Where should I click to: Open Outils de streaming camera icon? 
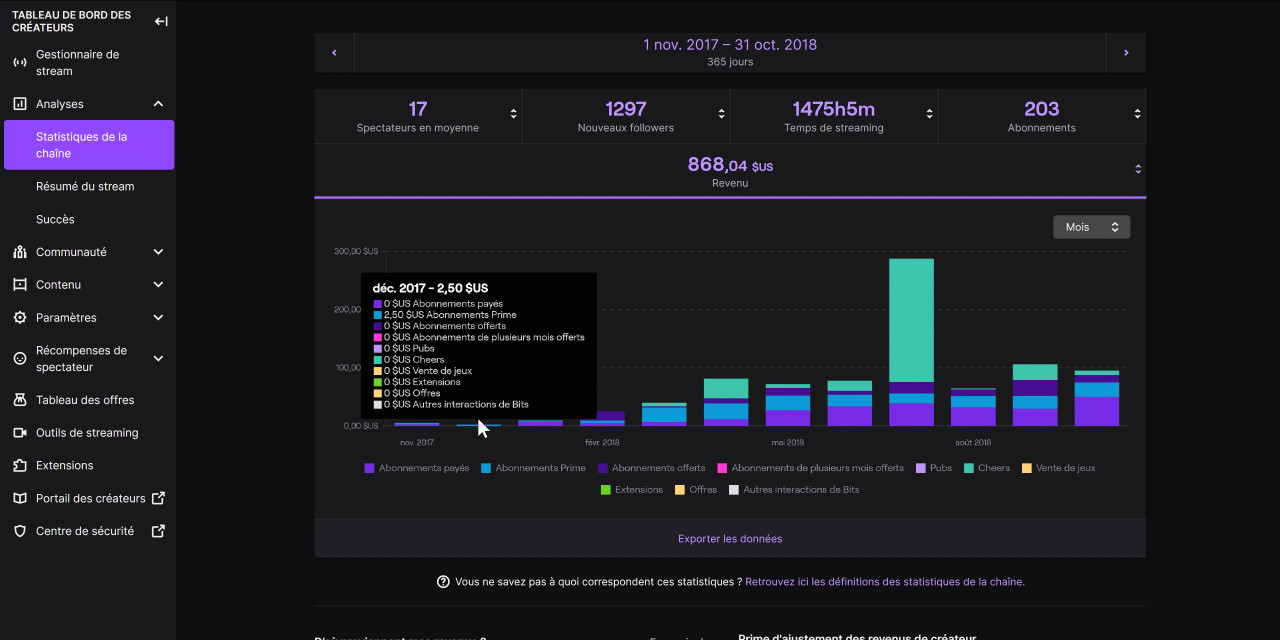coord(19,433)
